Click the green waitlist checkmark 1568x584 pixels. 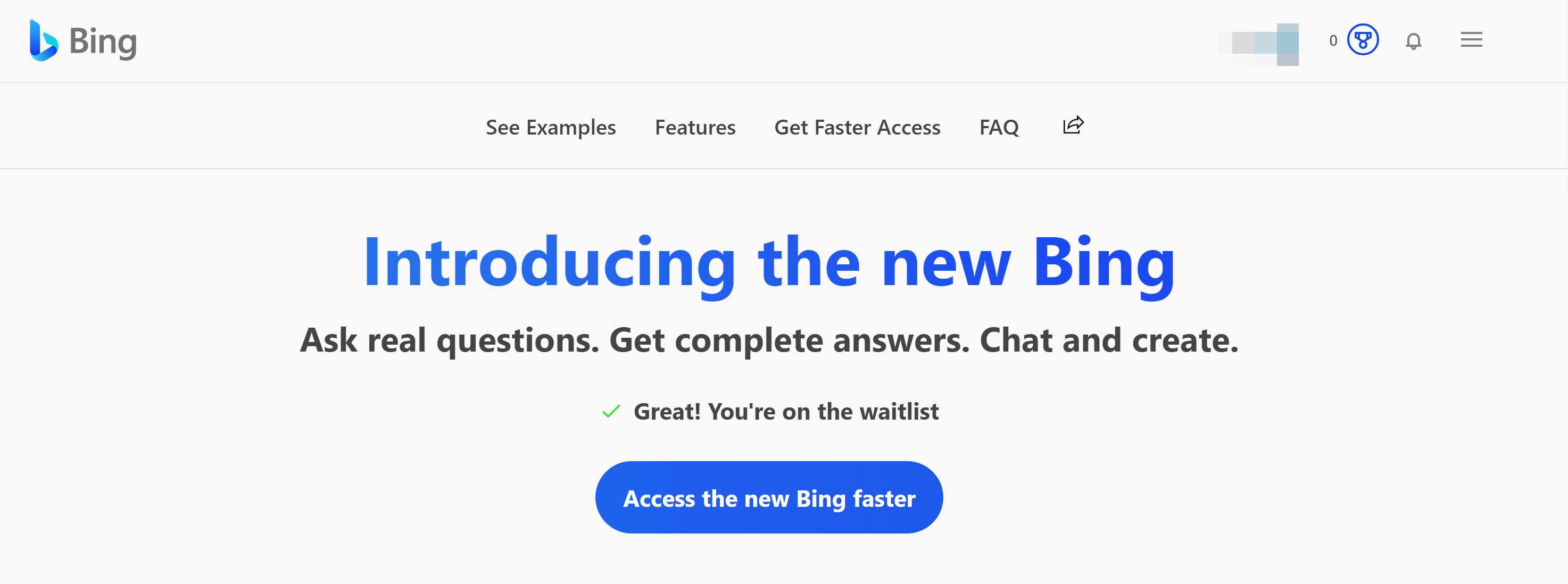pos(610,412)
